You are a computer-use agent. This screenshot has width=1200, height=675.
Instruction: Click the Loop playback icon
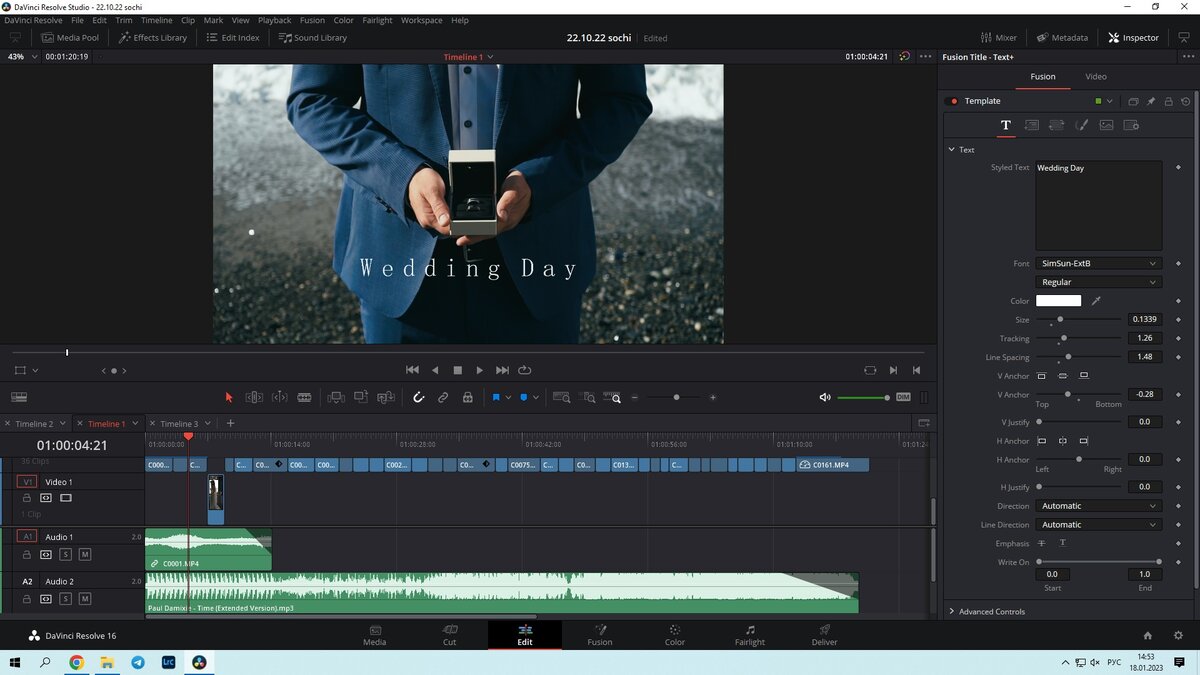click(525, 370)
